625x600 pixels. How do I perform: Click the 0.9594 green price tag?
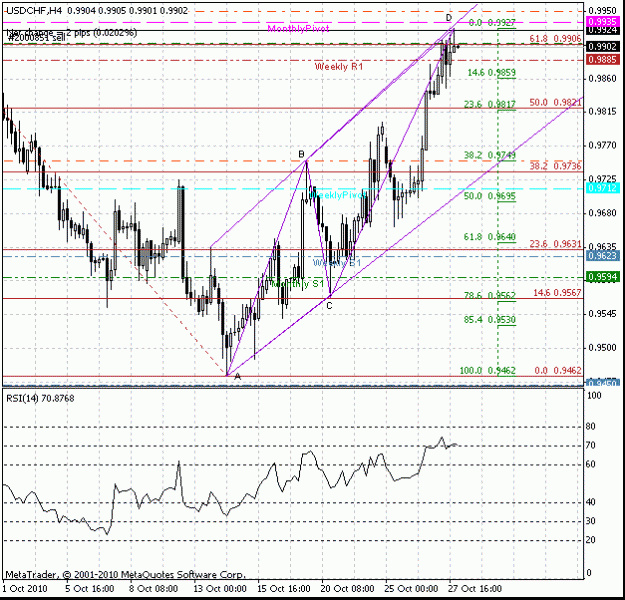click(603, 277)
